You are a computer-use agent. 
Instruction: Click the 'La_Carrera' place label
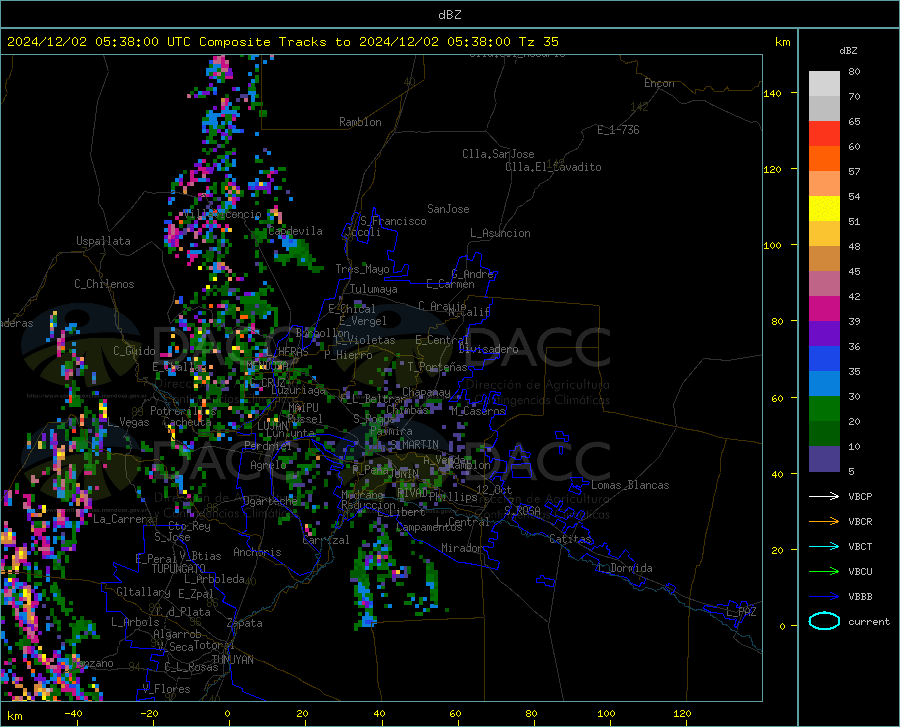pyautogui.click(x=123, y=519)
